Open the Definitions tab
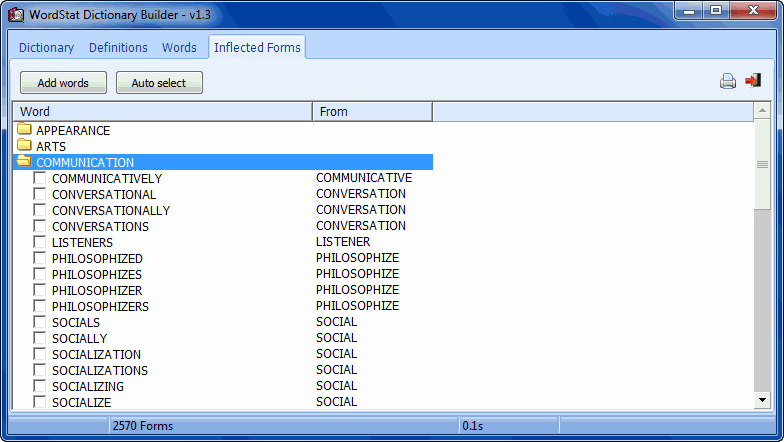Image resolution: width=784 pixels, height=442 pixels. (118, 47)
